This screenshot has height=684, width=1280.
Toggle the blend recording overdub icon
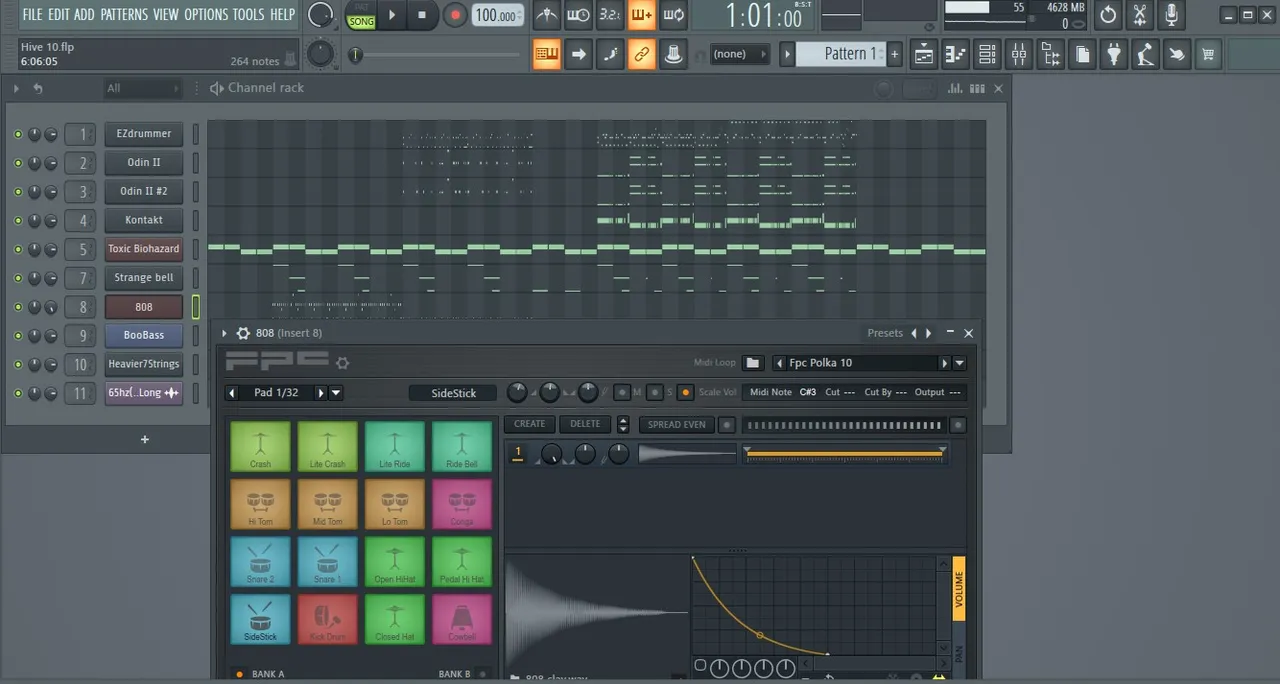coord(642,15)
